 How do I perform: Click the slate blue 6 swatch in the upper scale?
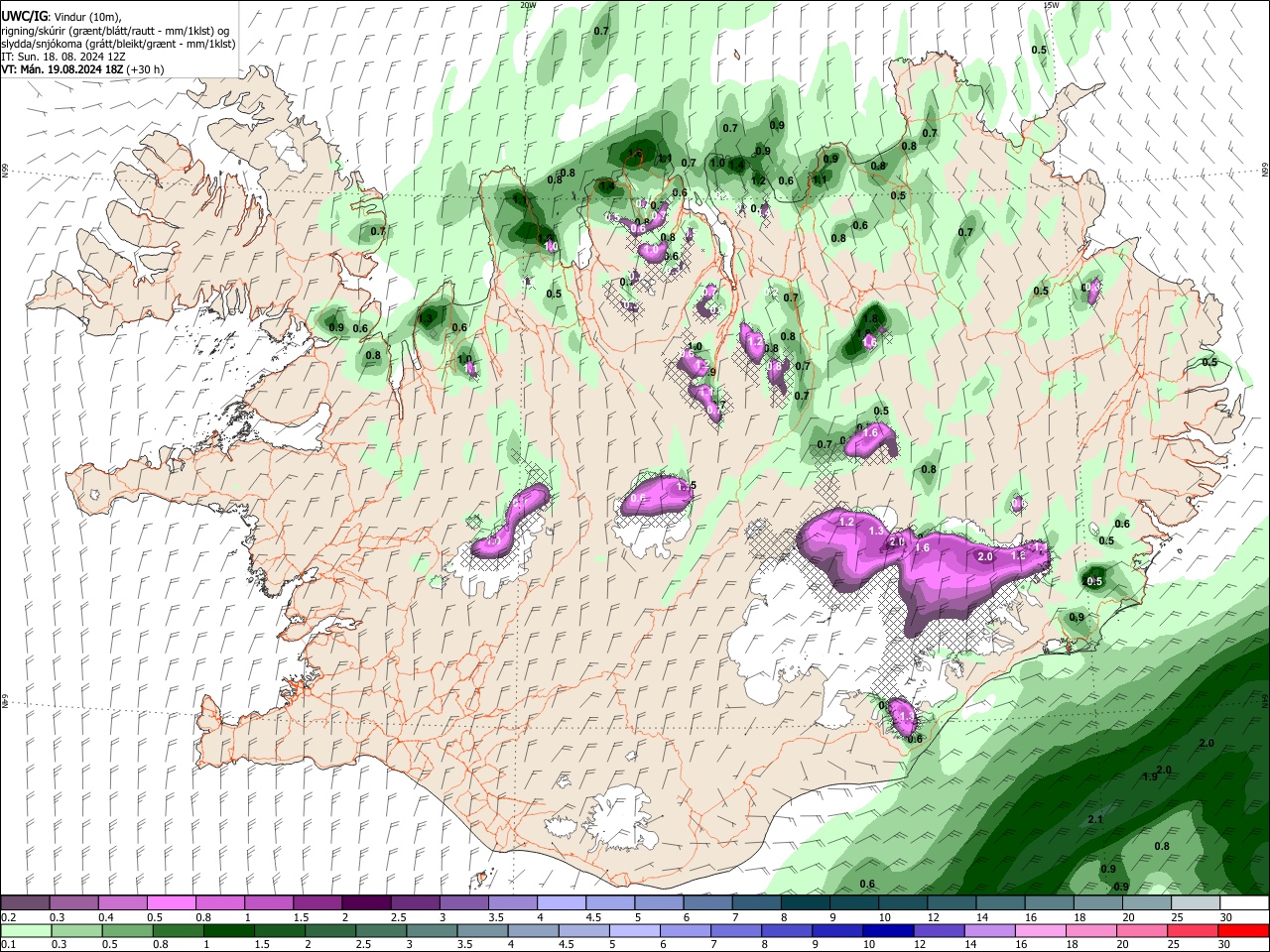[x=707, y=902]
